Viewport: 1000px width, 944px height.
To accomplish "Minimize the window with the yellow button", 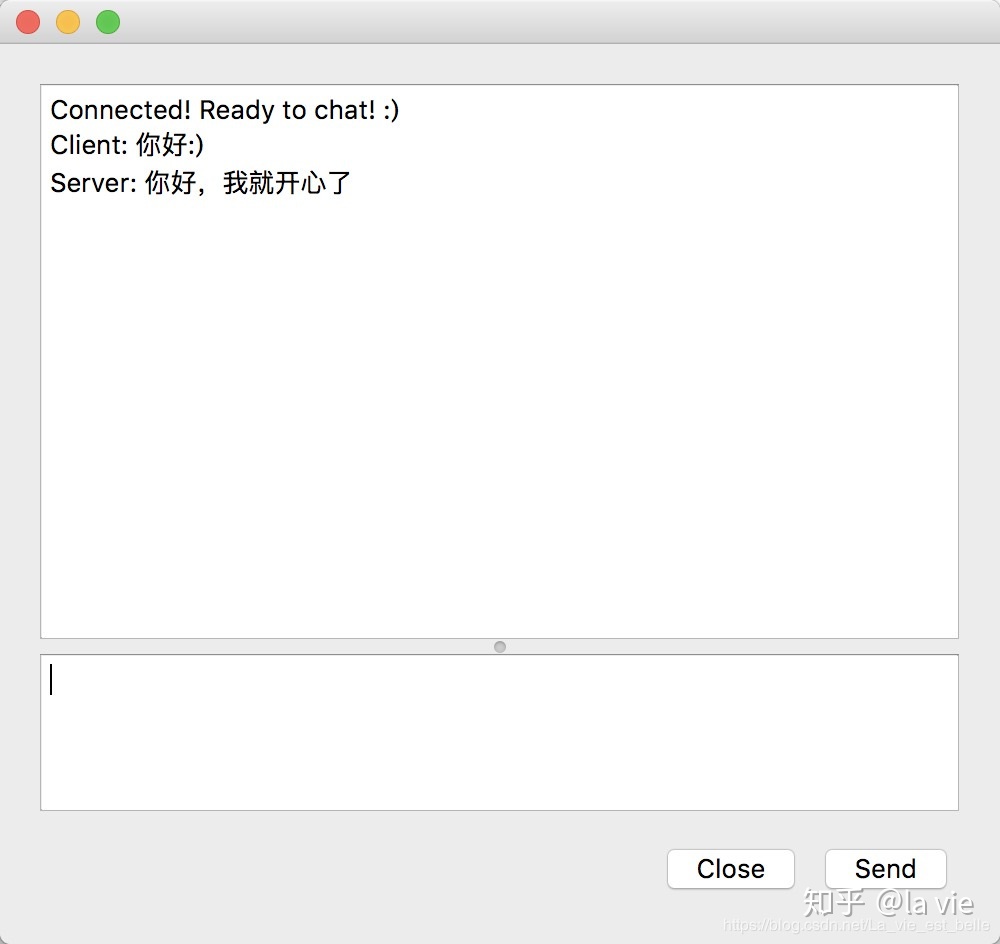I will pos(68,22).
